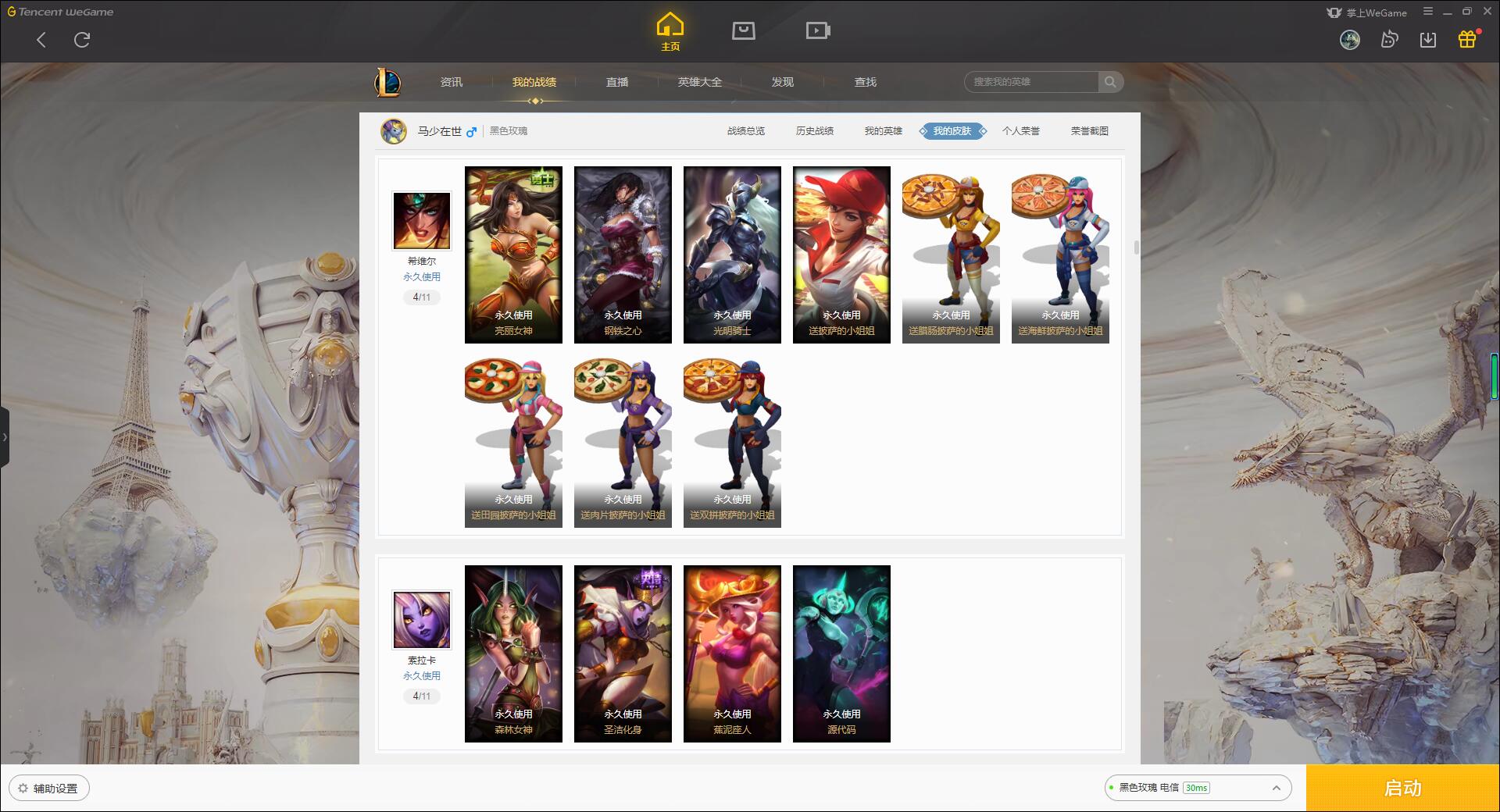Open 辅助设置 auxiliary settings button

[x=48, y=789]
